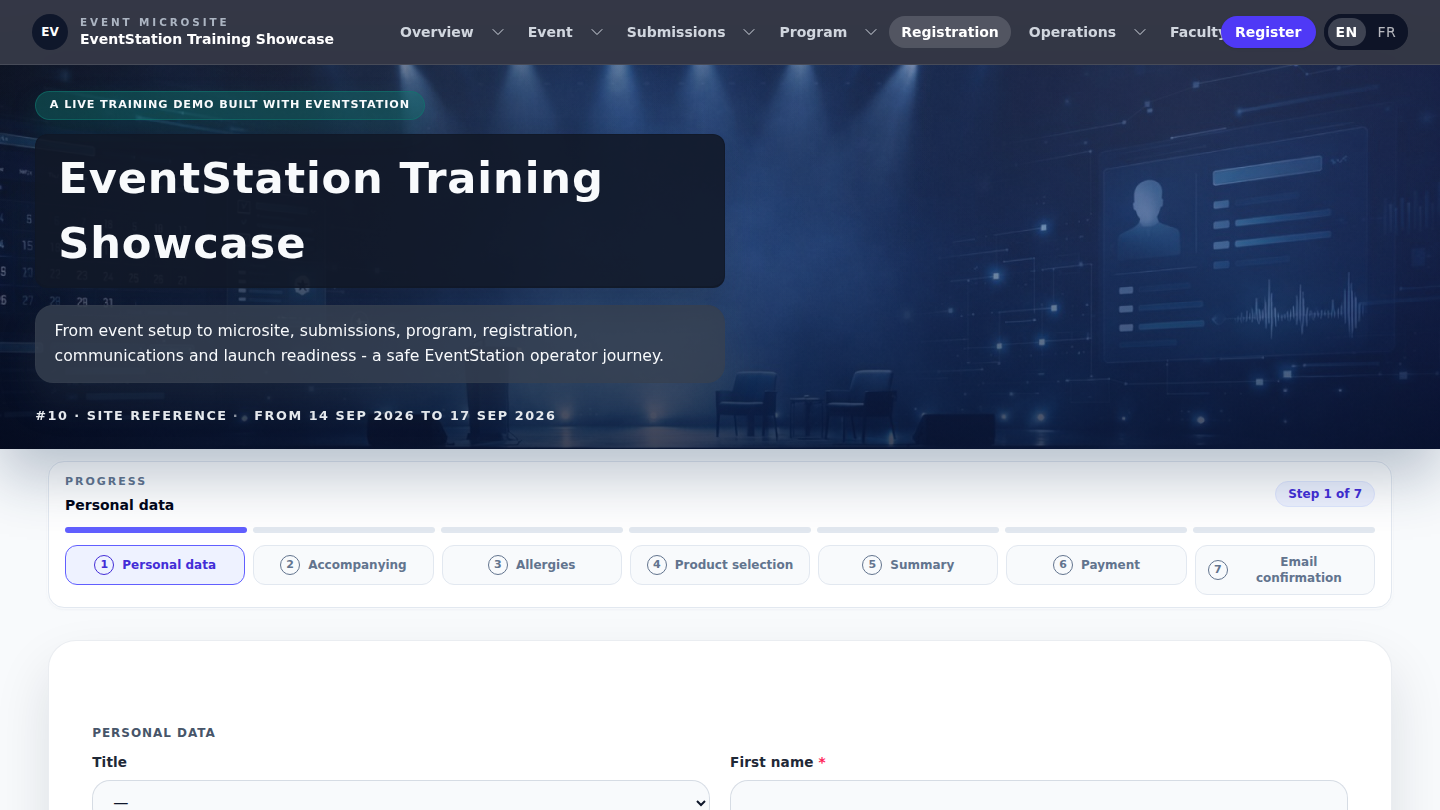The image size is (1440, 810).
Task: Click the EV logo badge
Action: point(50,32)
